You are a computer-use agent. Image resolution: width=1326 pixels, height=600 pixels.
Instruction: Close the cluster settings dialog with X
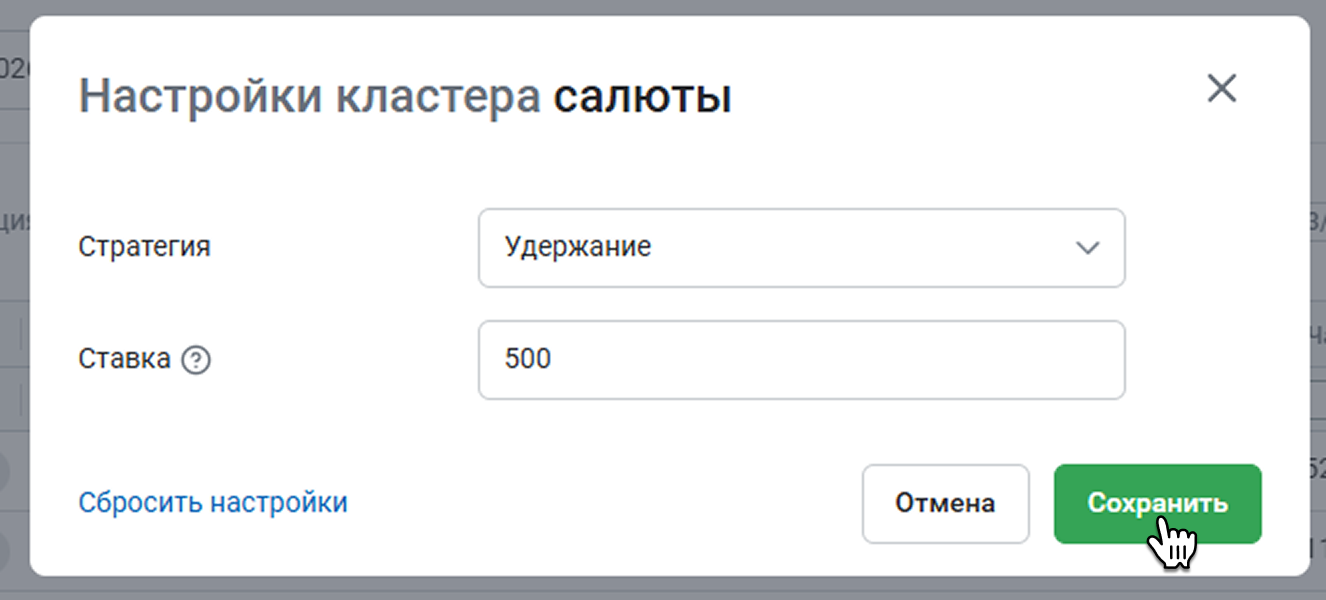tap(1221, 89)
